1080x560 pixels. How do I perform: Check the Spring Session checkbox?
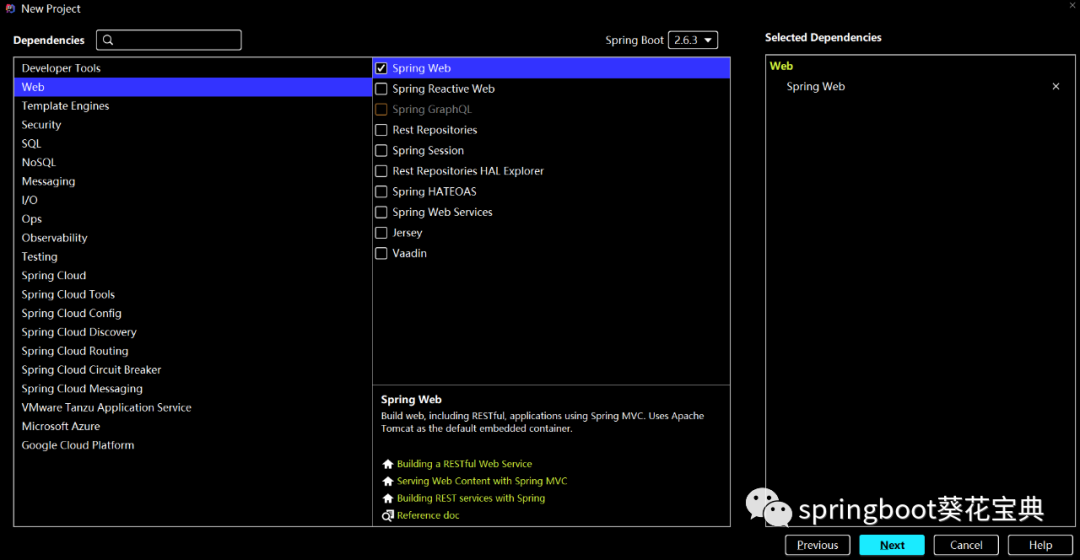[x=381, y=151]
